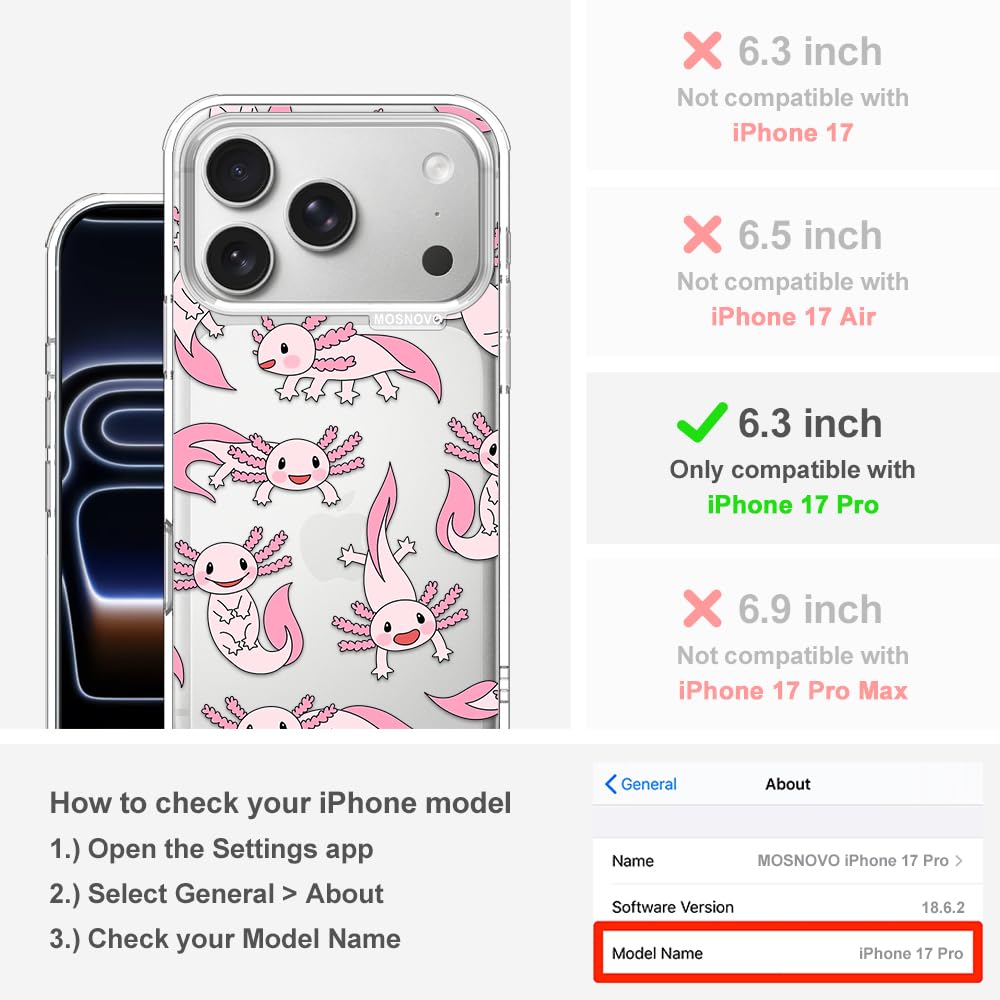Viewport: 1000px width, 1000px height.
Task: Click the green iPhone 17 Pro text
Action: click(793, 504)
